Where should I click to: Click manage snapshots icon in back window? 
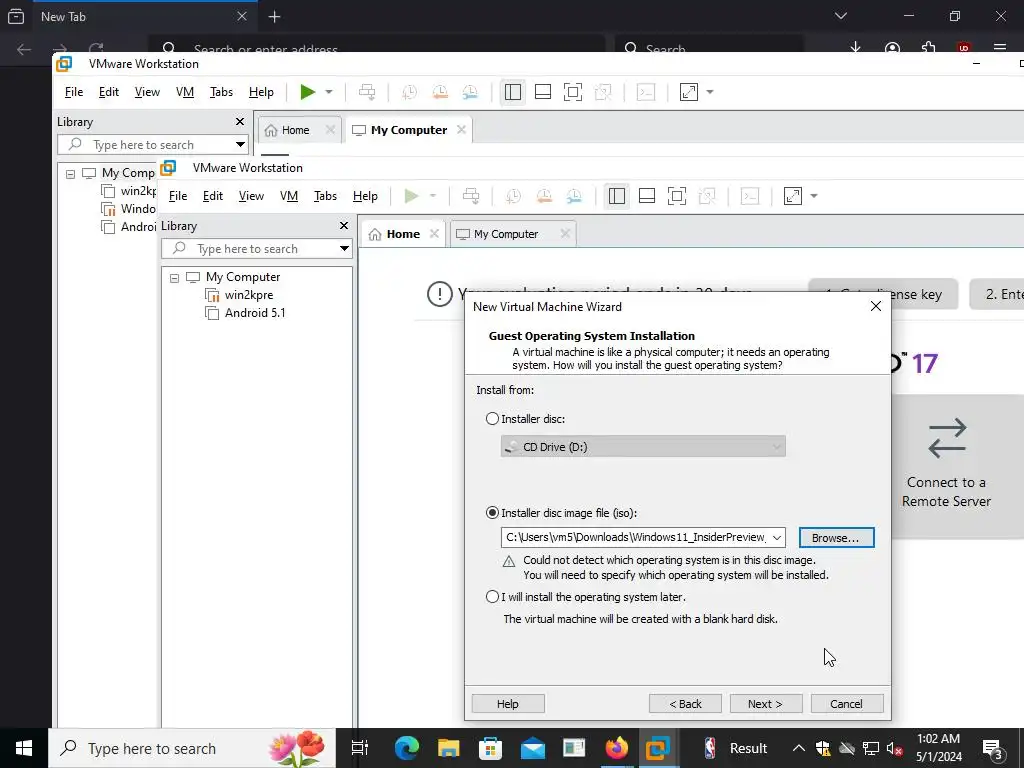coord(470,92)
